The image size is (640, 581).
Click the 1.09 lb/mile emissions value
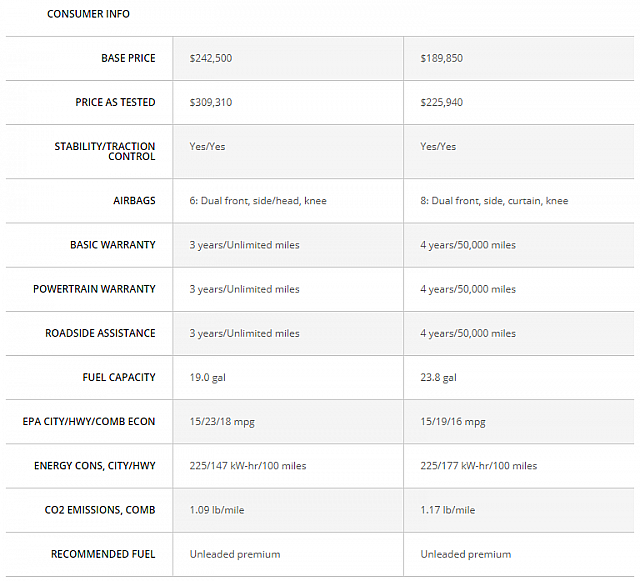pos(217,510)
